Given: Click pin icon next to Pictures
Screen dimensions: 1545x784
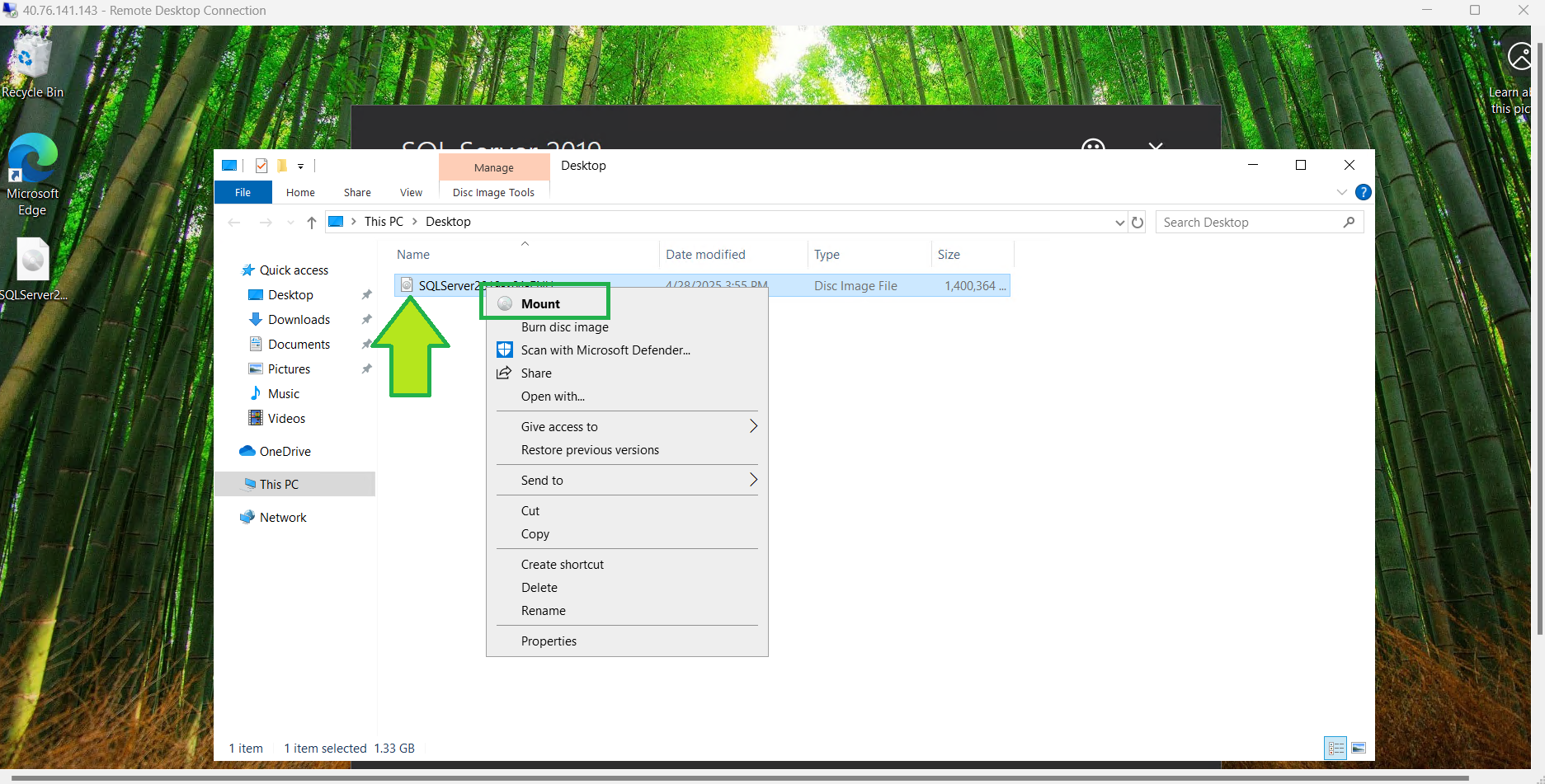Looking at the screenshot, I should pos(366,369).
